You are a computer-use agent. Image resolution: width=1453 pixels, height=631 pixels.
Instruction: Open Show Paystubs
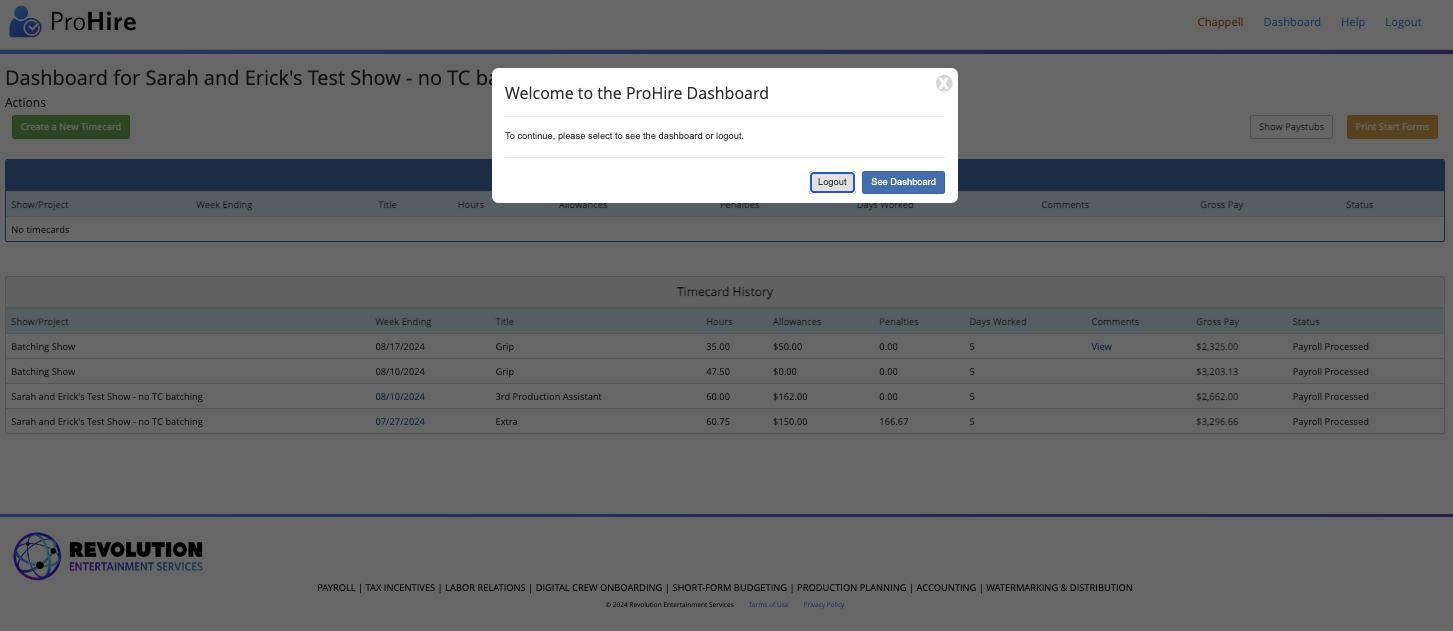(x=1290, y=127)
